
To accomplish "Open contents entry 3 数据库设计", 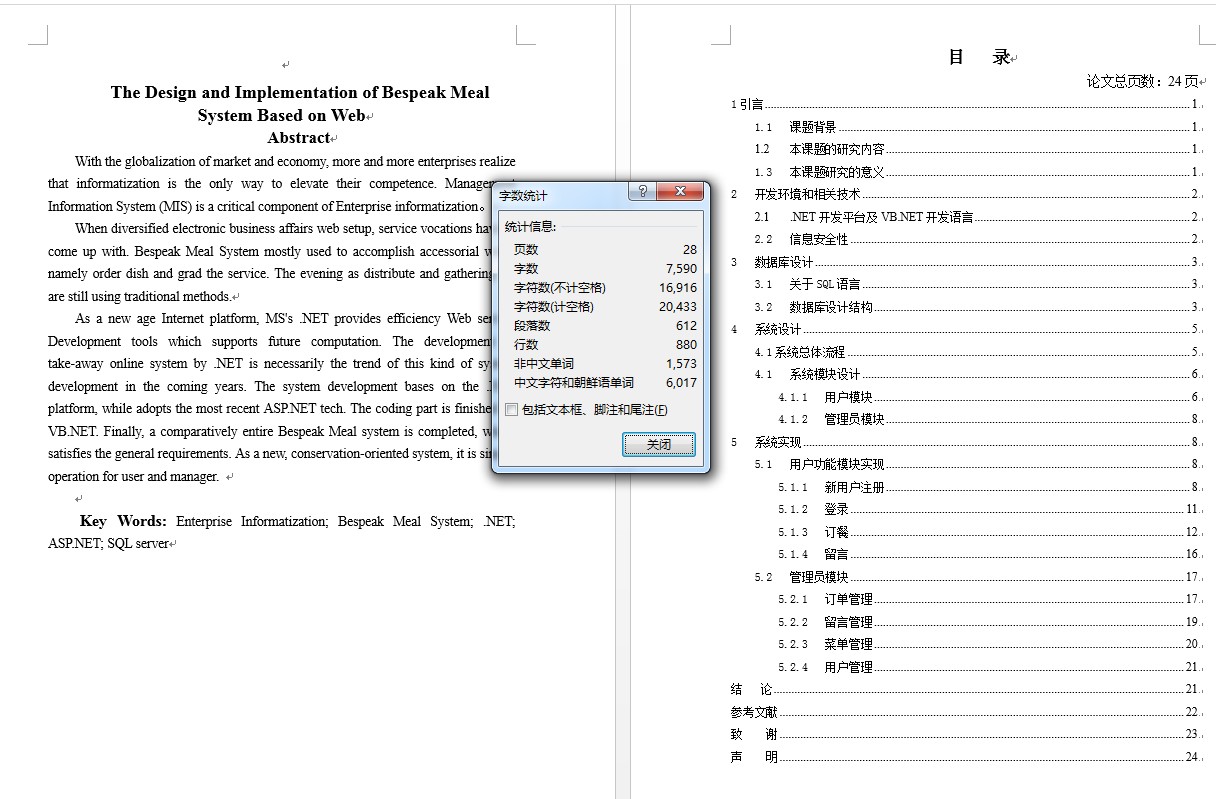I will click(x=964, y=262).
